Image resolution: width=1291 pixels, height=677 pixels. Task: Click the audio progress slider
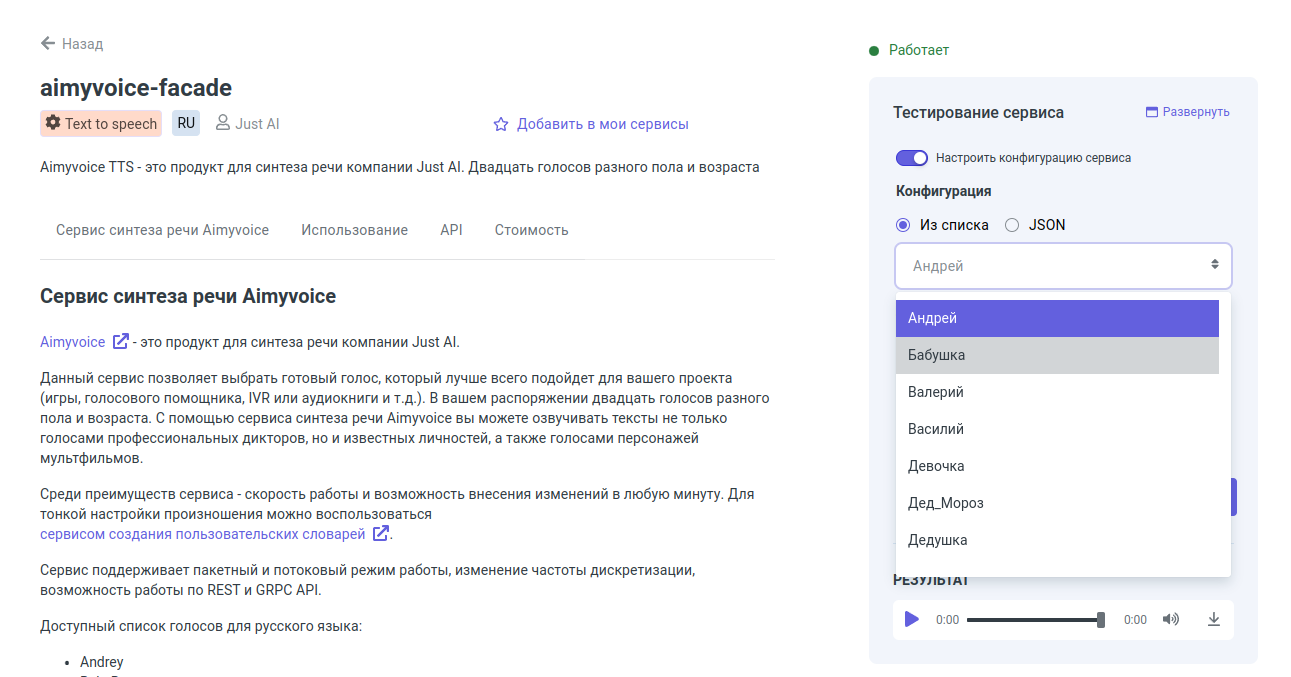[x=1034, y=620]
